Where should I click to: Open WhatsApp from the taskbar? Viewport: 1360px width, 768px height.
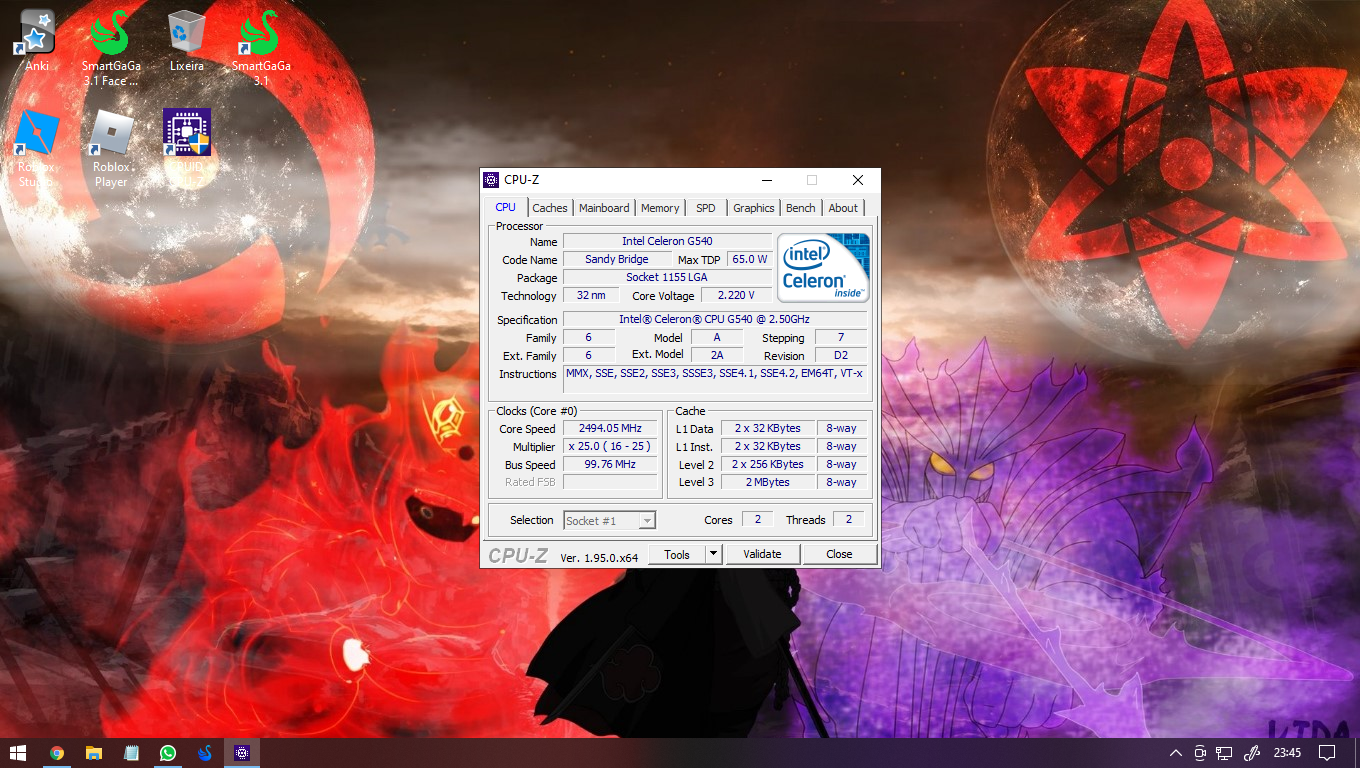(167, 752)
